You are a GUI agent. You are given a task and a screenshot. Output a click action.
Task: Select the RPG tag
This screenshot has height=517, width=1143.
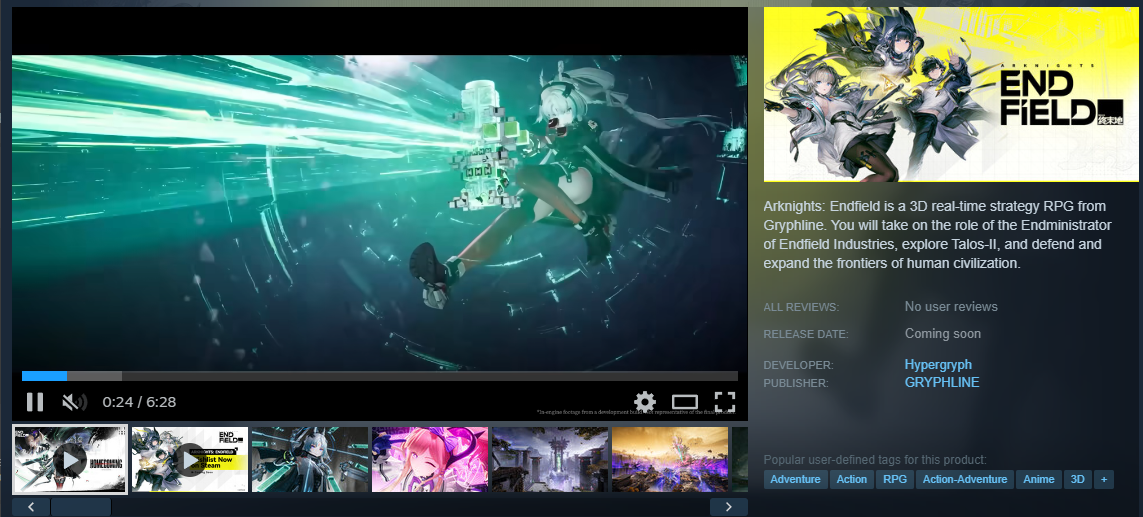[x=894, y=479]
